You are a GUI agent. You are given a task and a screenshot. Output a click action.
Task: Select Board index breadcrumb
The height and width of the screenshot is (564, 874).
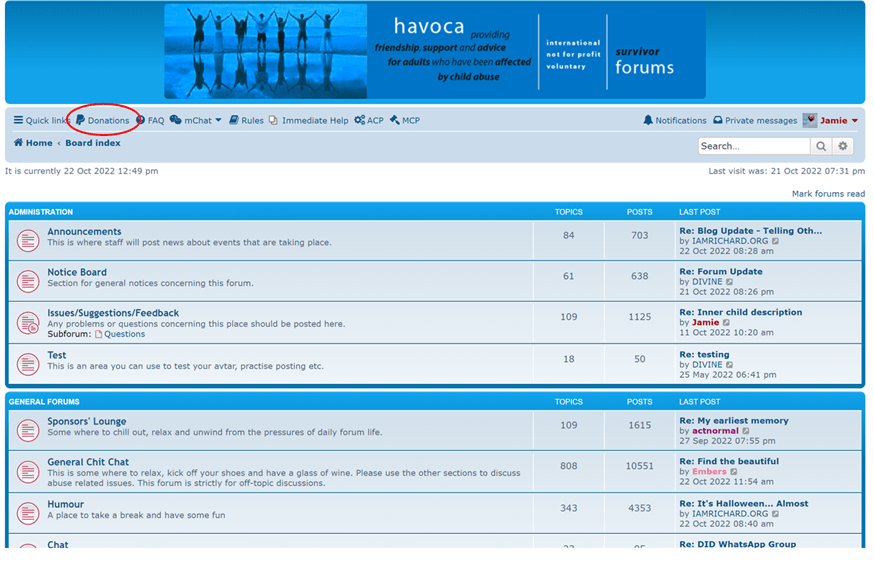pyautogui.click(x=93, y=143)
